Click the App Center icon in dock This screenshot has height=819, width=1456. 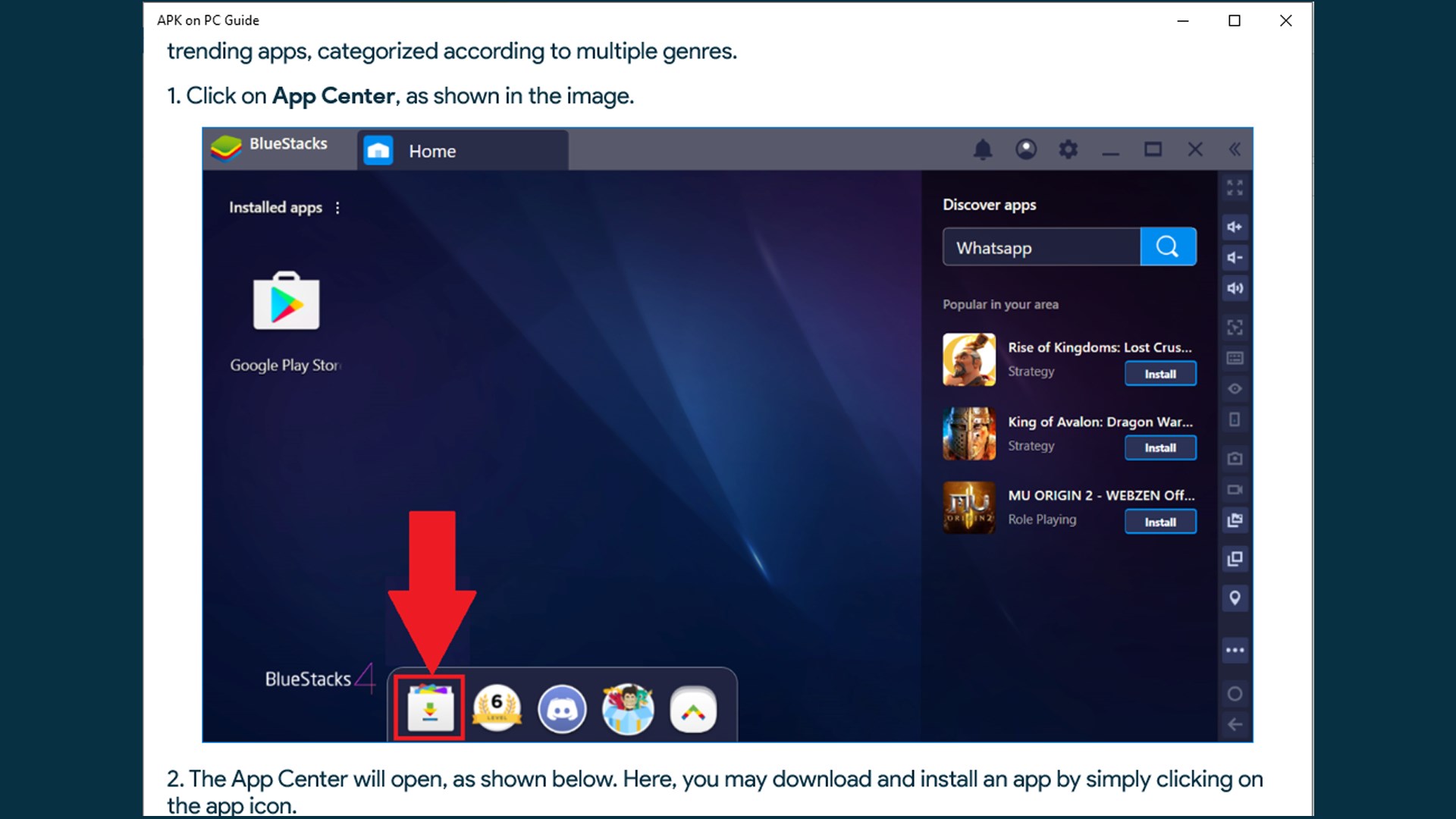429,709
